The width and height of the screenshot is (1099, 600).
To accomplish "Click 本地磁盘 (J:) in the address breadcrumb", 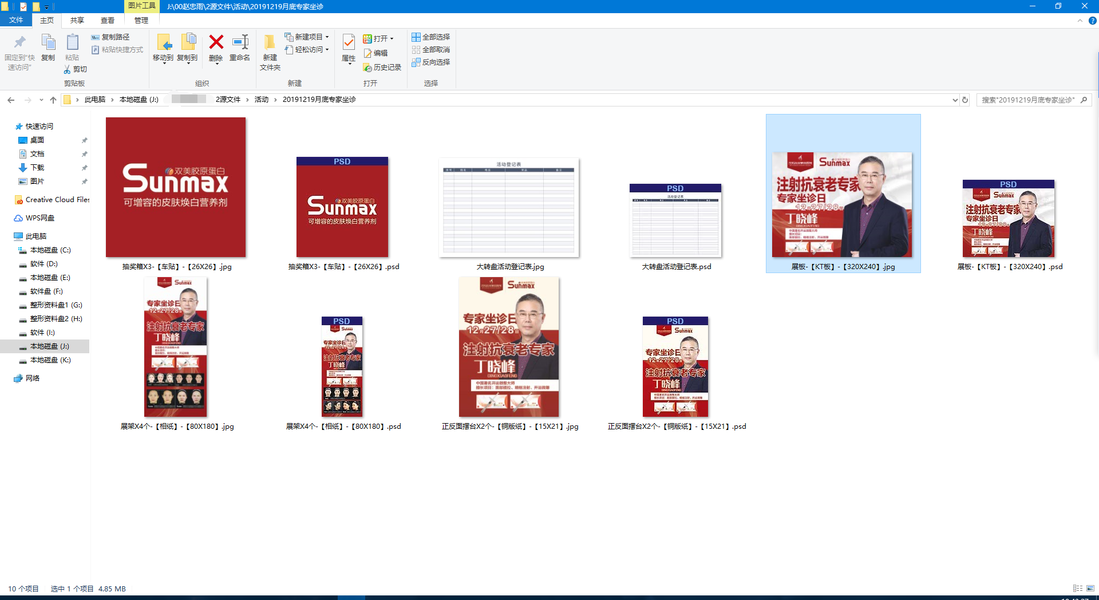I will click(x=139, y=100).
